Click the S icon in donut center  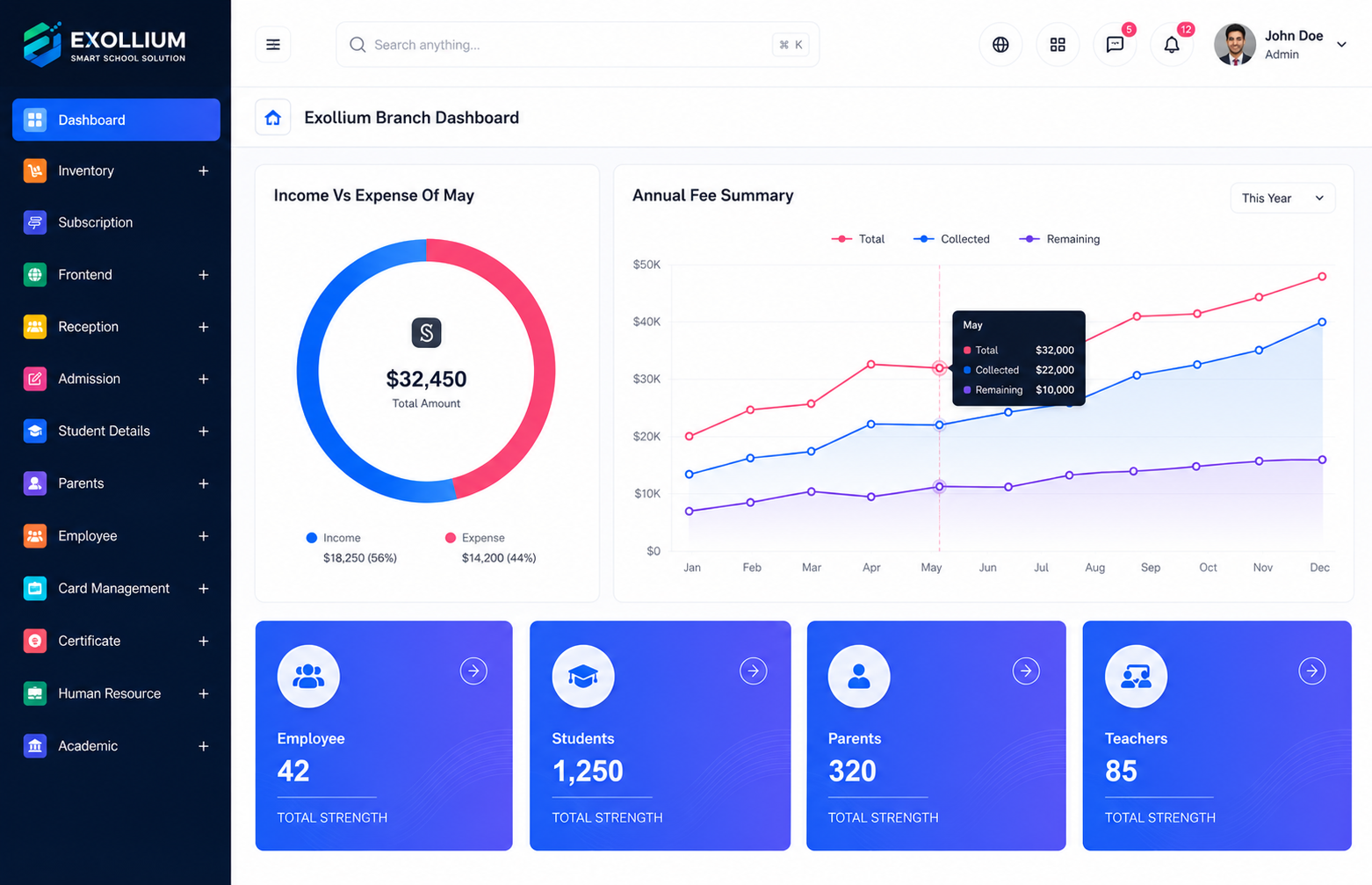(426, 333)
